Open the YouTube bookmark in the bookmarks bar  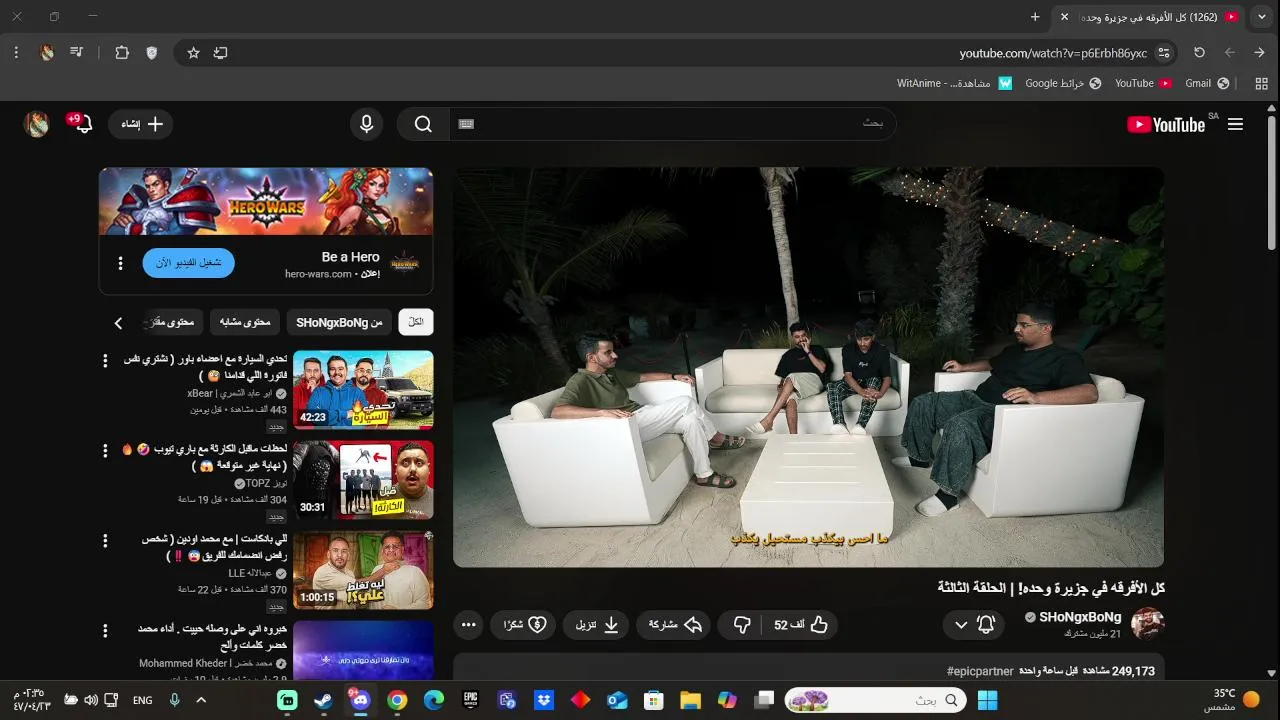[1143, 83]
